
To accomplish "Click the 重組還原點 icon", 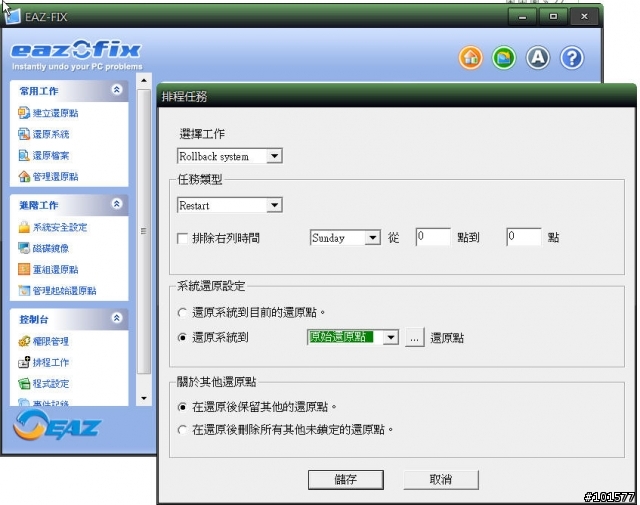I will pyautogui.click(x=24, y=269).
